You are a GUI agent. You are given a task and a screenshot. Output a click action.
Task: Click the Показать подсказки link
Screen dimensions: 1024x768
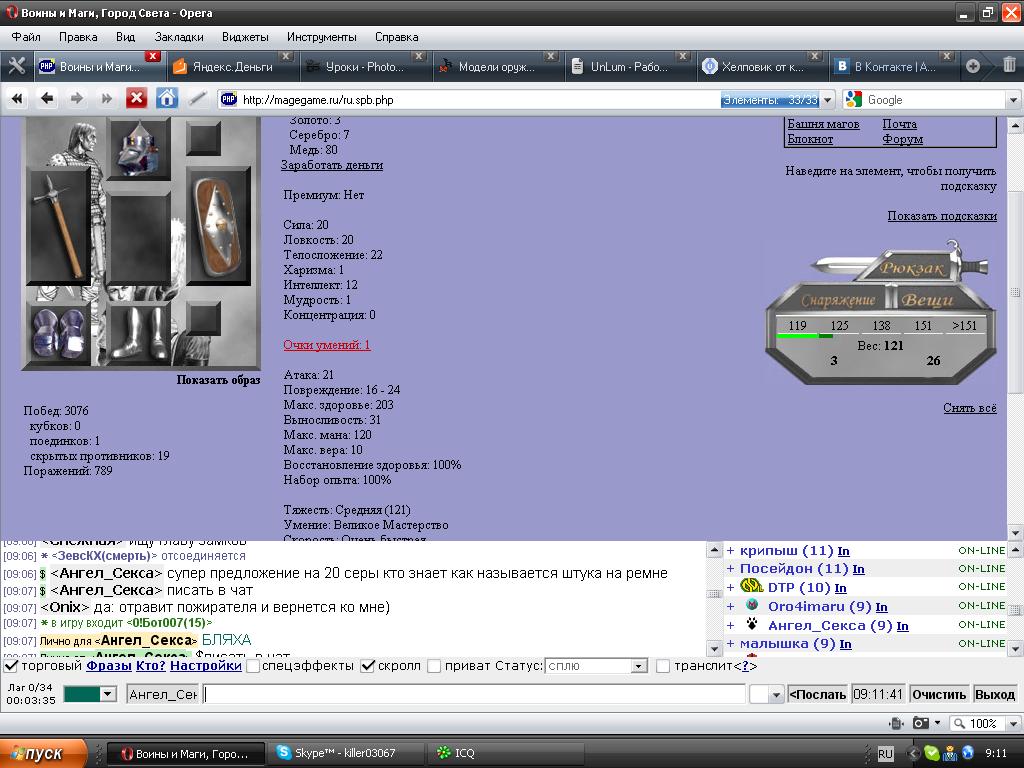click(942, 216)
